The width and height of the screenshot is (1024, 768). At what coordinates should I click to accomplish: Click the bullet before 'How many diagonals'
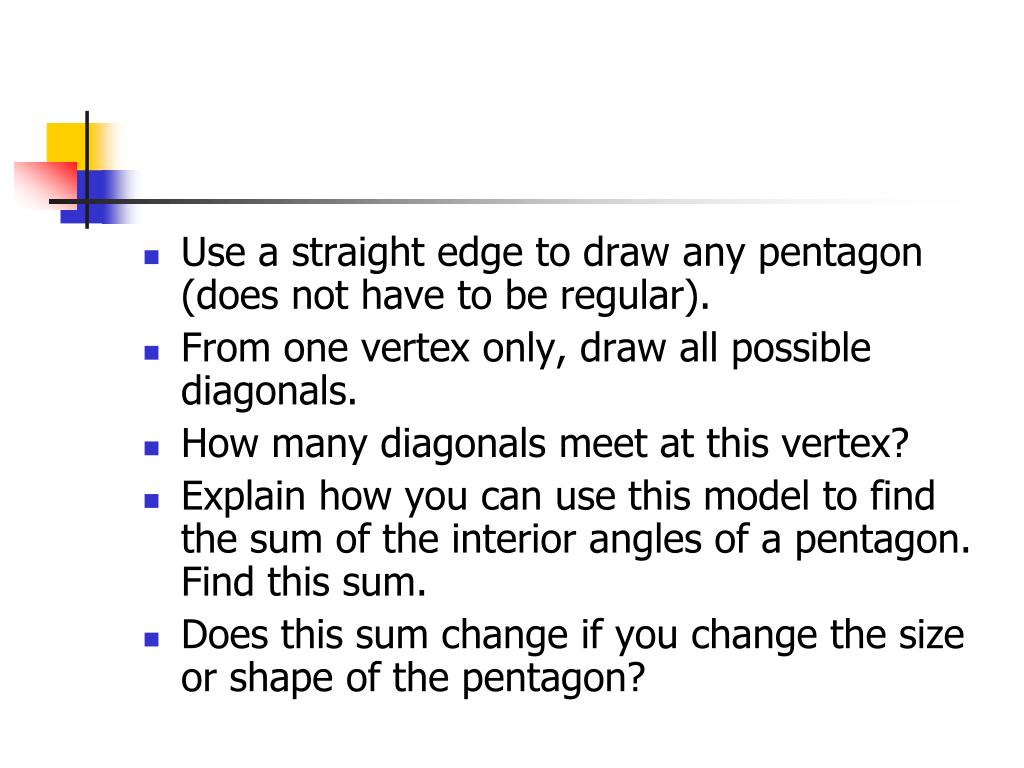pos(152,448)
